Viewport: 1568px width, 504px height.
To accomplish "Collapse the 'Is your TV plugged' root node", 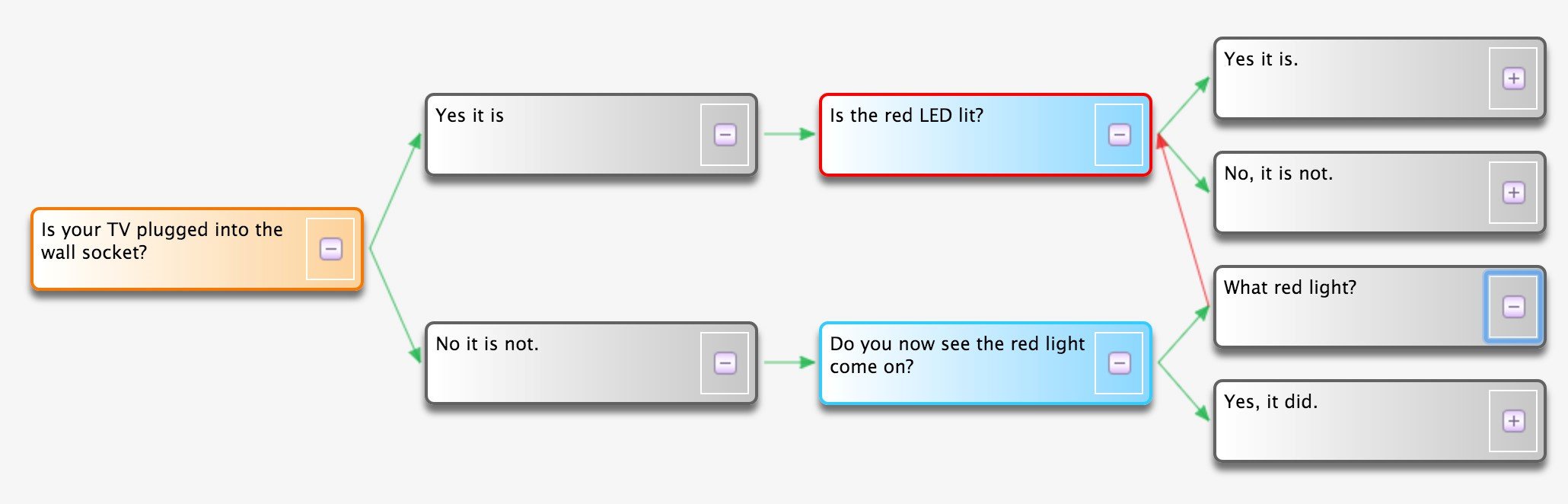I will pos(330,249).
